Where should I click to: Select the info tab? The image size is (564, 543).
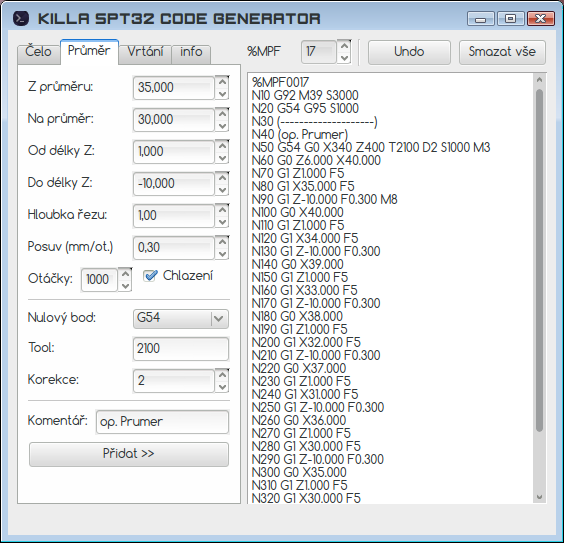[191, 52]
